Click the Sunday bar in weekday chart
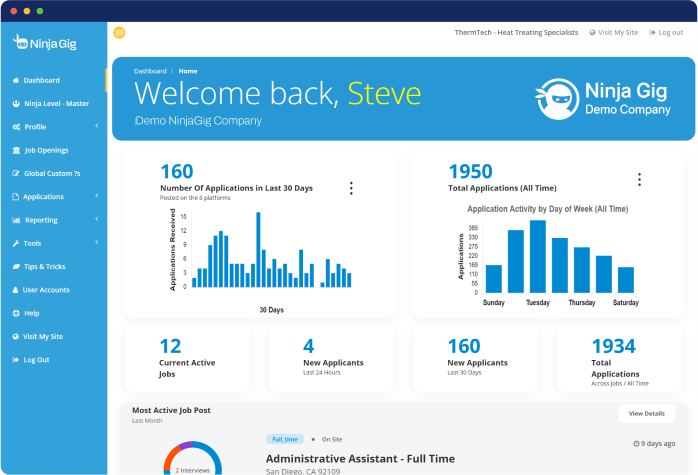Screen dimensions: 698x475 [x=494, y=279]
